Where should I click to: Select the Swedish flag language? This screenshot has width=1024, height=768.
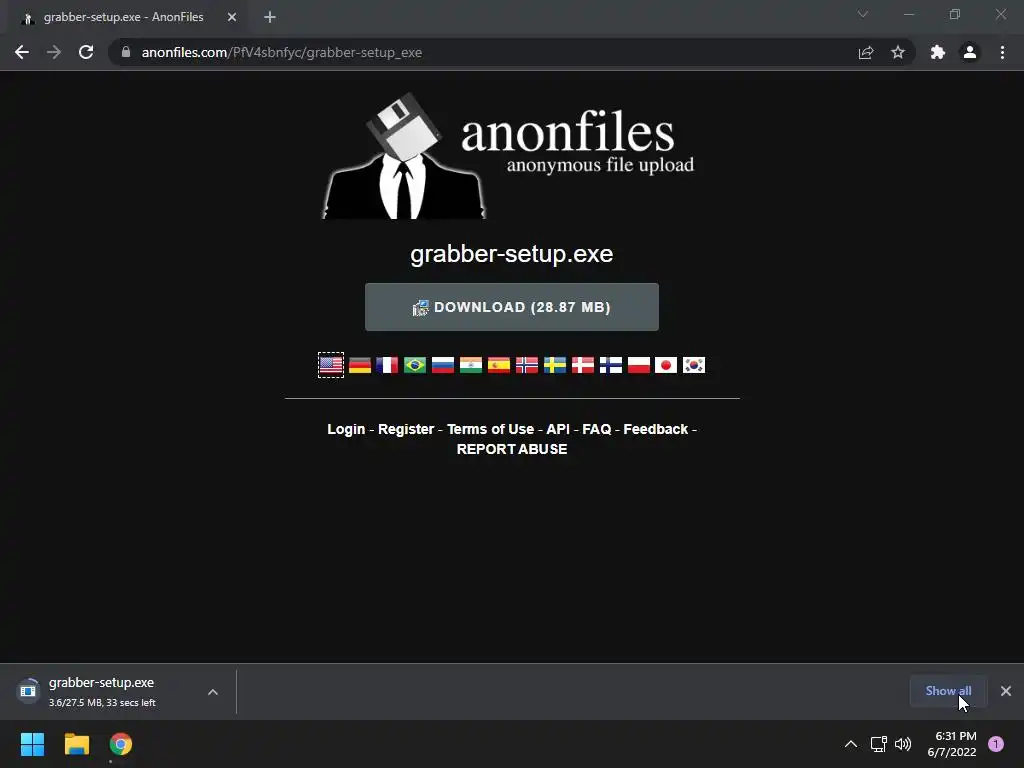tap(555, 365)
